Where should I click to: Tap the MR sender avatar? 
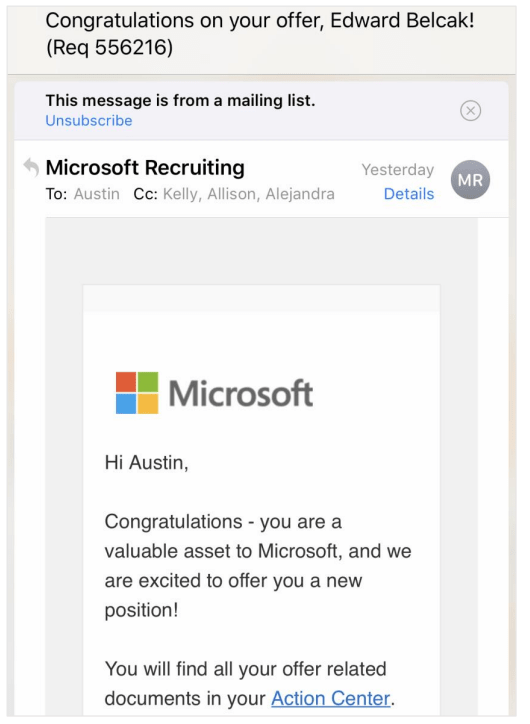[x=470, y=180]
